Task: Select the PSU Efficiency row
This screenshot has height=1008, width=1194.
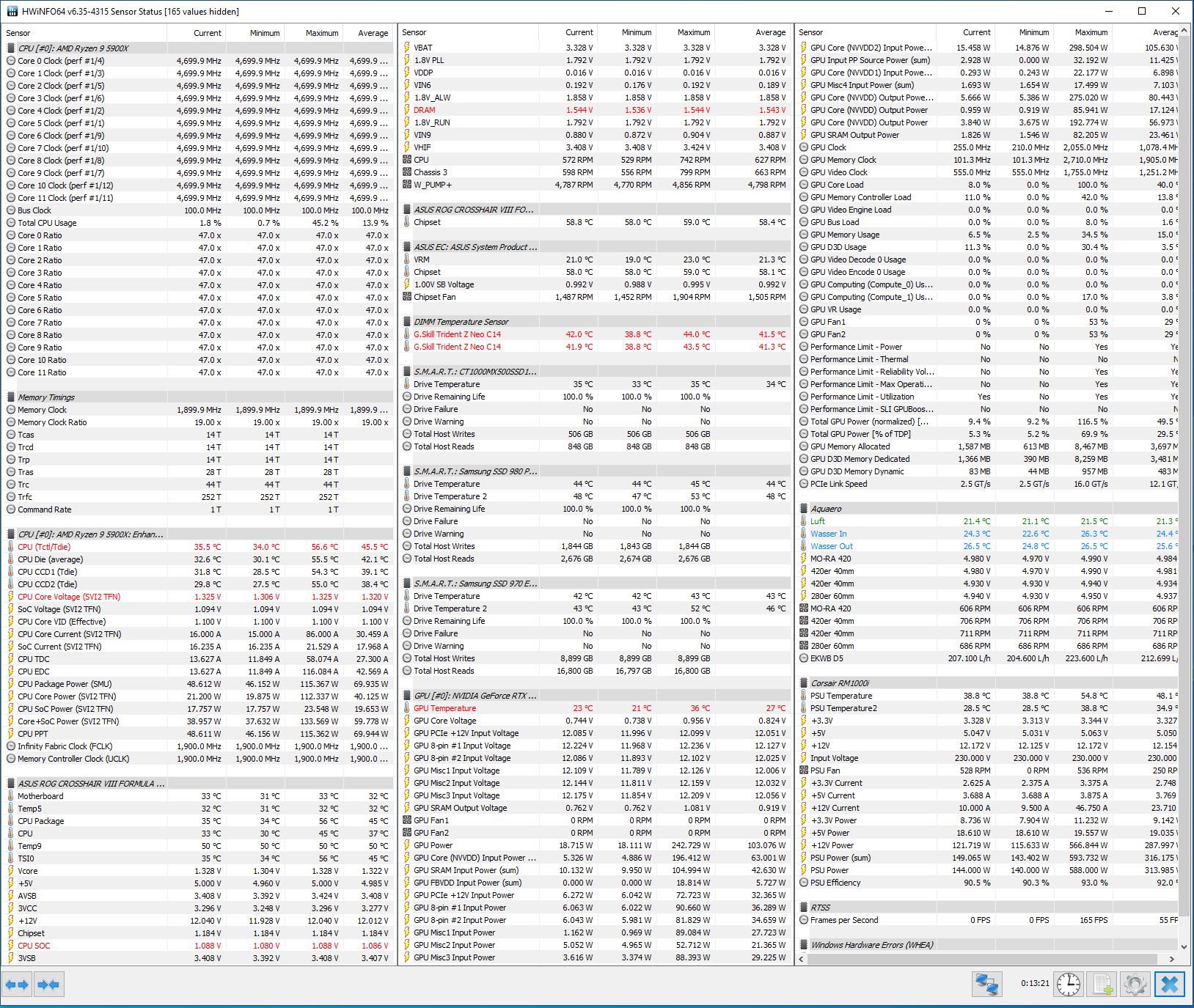Action: (987, 883)
